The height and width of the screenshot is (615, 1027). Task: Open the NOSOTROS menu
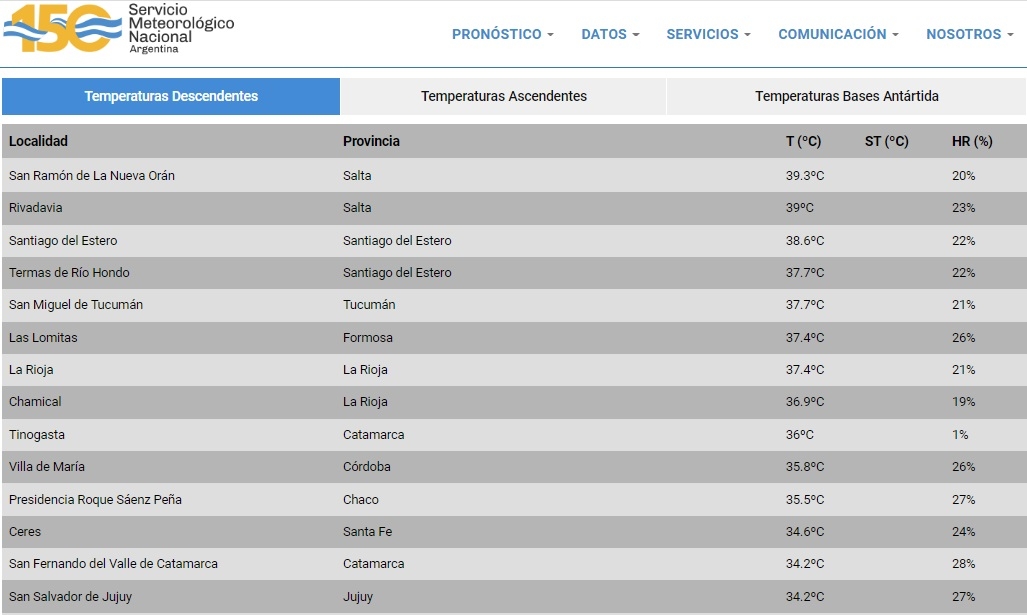point(969,34)
